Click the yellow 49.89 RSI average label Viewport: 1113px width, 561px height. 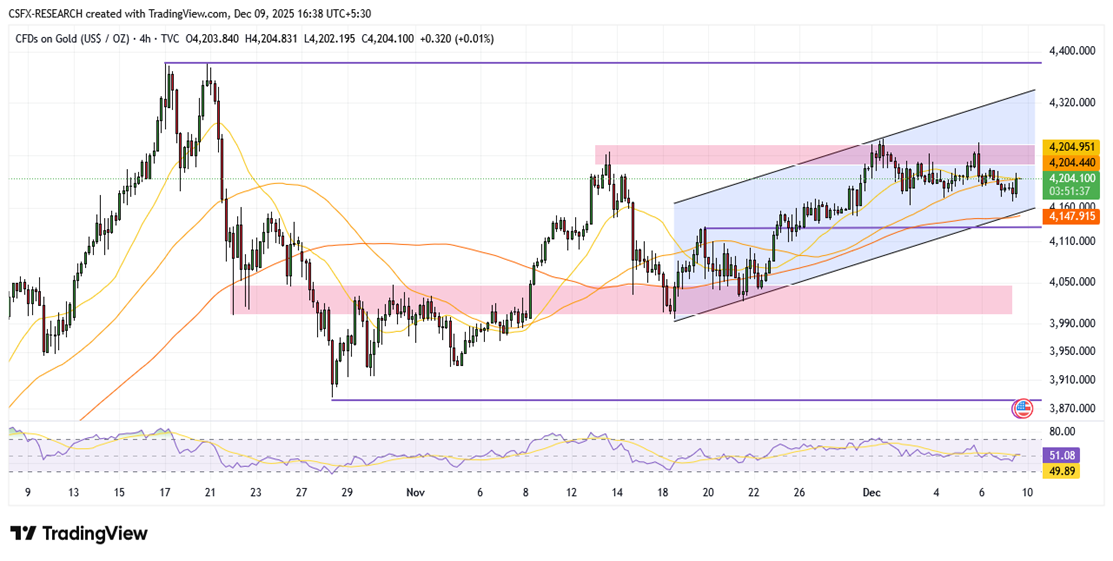(x=1060, y=471)
